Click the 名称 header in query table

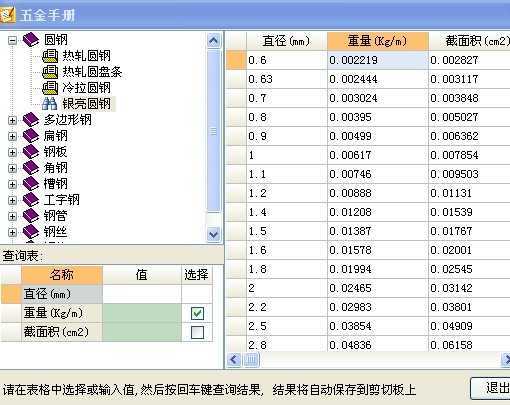(x=62, y=275)
